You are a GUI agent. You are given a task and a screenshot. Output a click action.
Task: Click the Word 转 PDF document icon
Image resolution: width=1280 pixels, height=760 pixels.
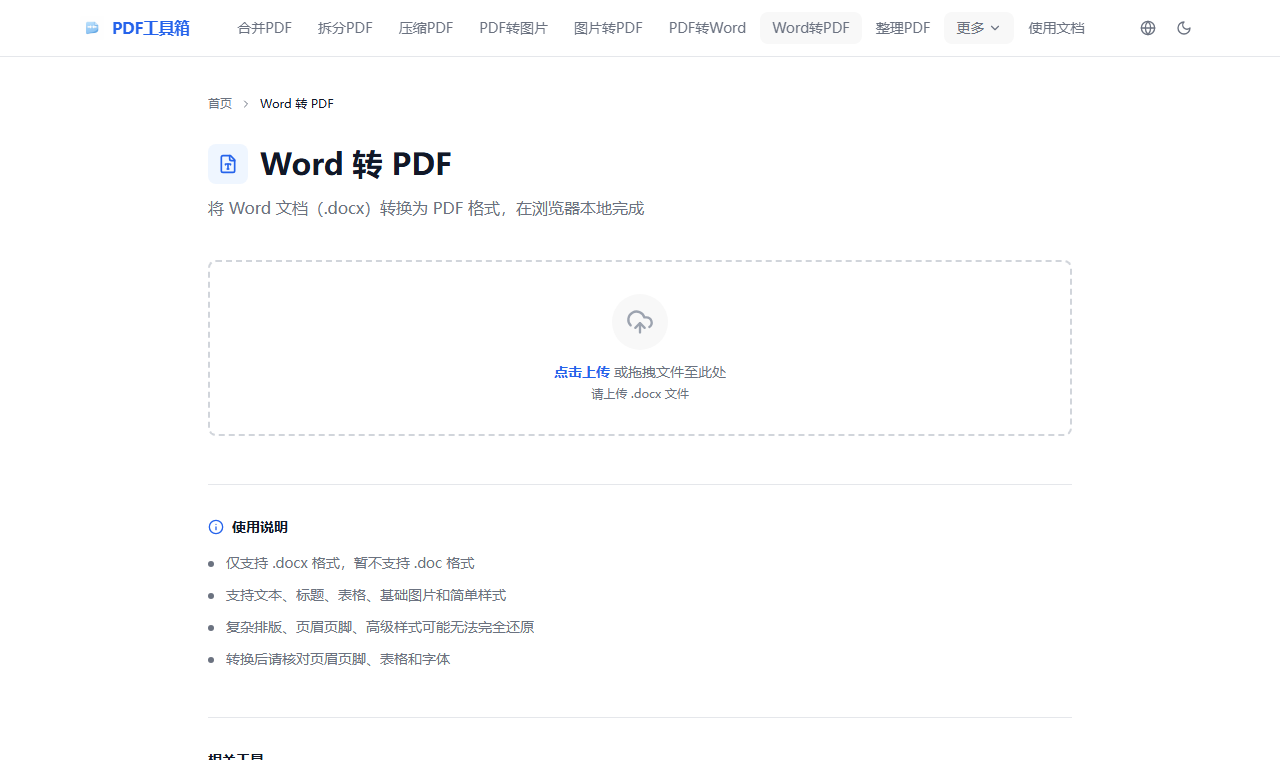tap(228, 164)
